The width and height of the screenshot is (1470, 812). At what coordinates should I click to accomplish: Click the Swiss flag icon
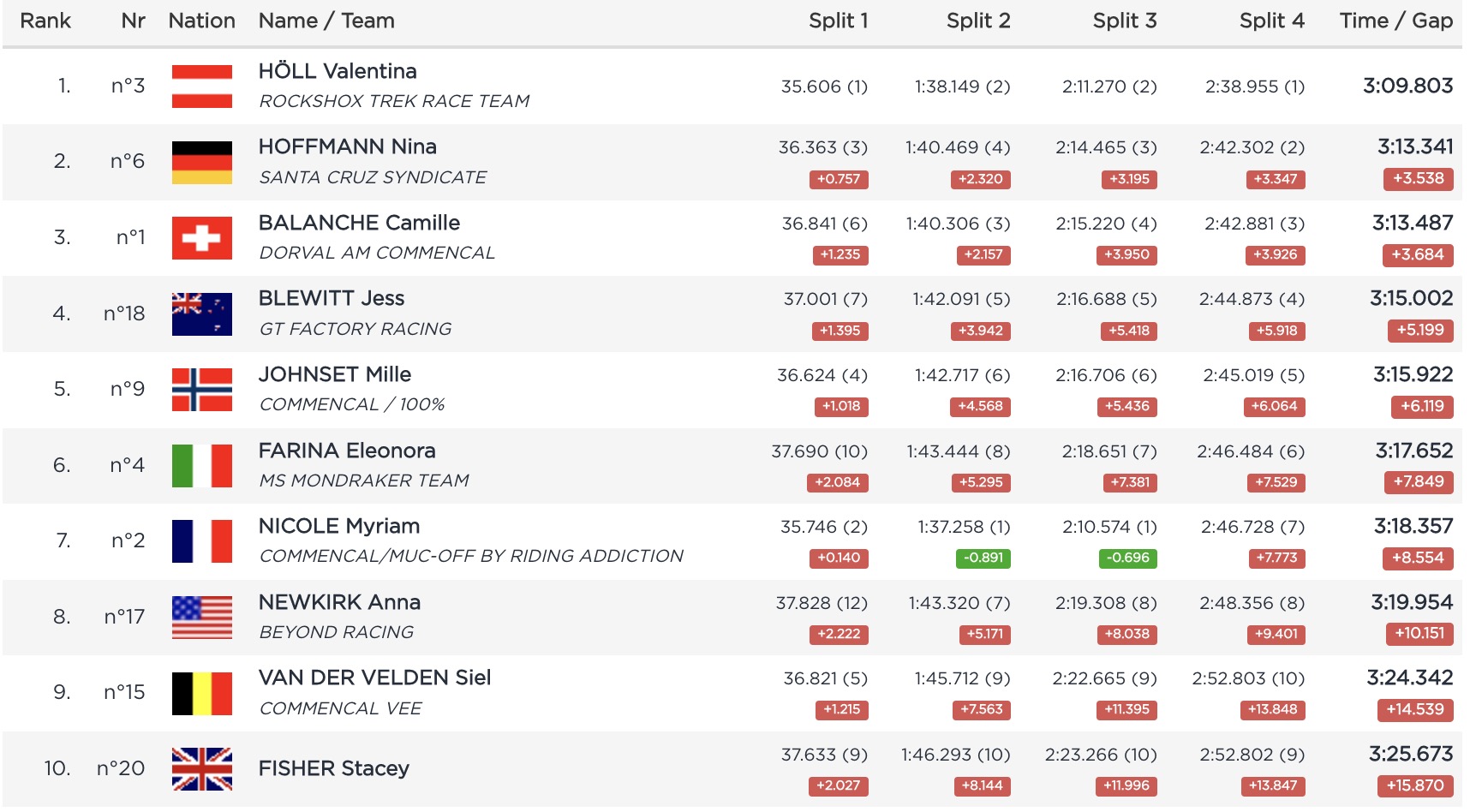click(x=201, y=238)
